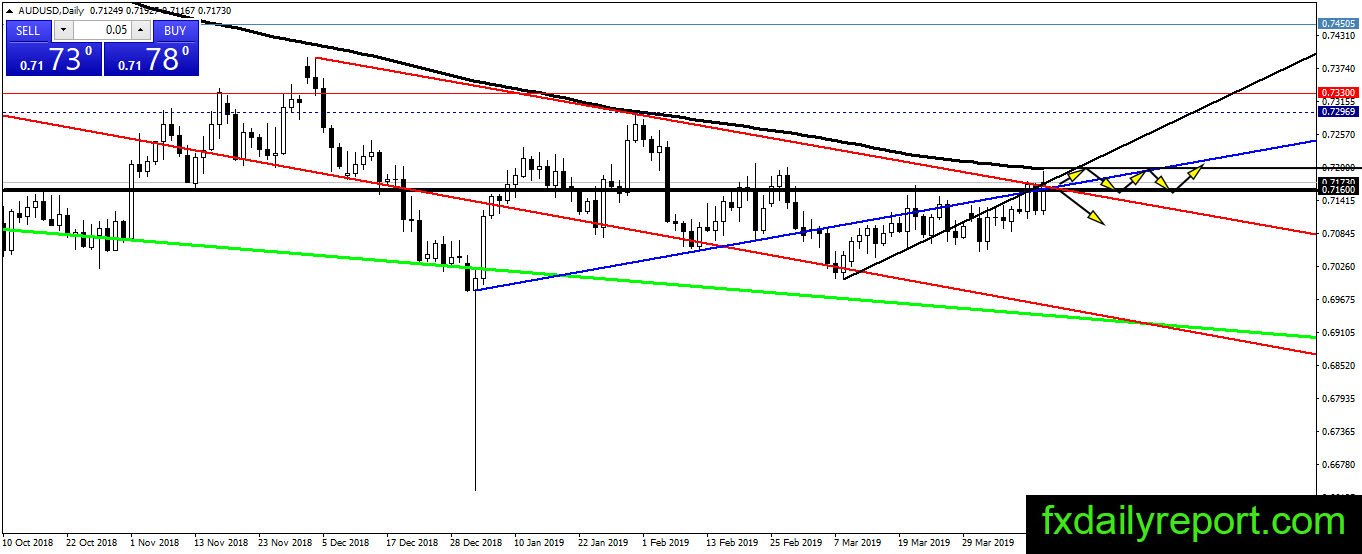Screen dimensions: 1362x554
Task: Collapse the one-click trading panel triangle
Action: click(x=10, y=10)
